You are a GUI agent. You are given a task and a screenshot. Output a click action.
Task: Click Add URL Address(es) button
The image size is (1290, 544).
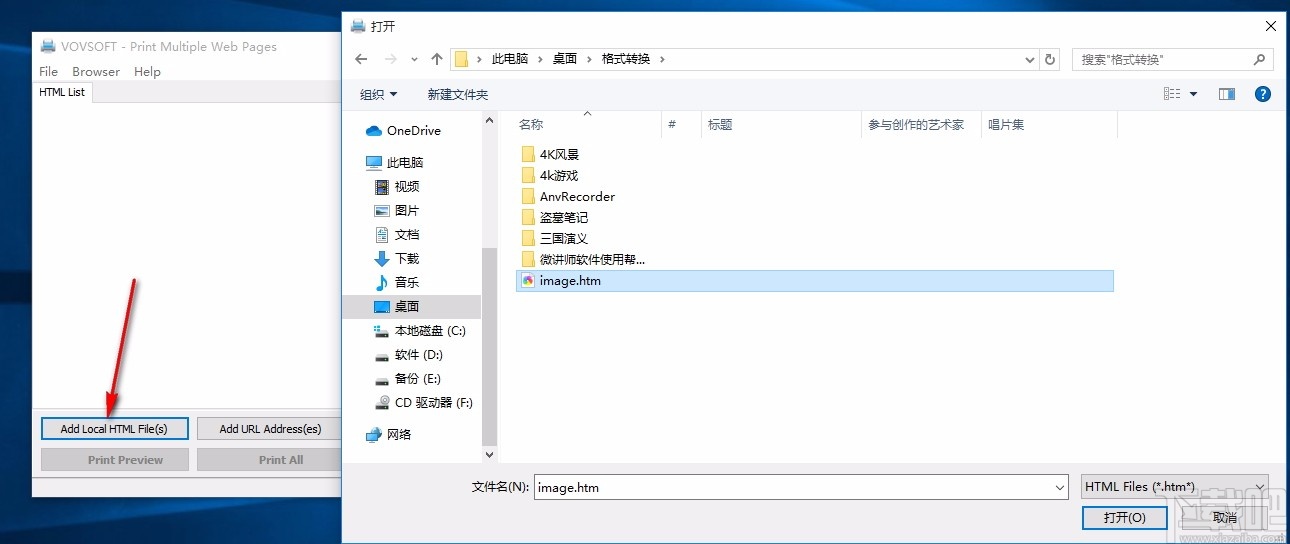[x=270, y=429]
